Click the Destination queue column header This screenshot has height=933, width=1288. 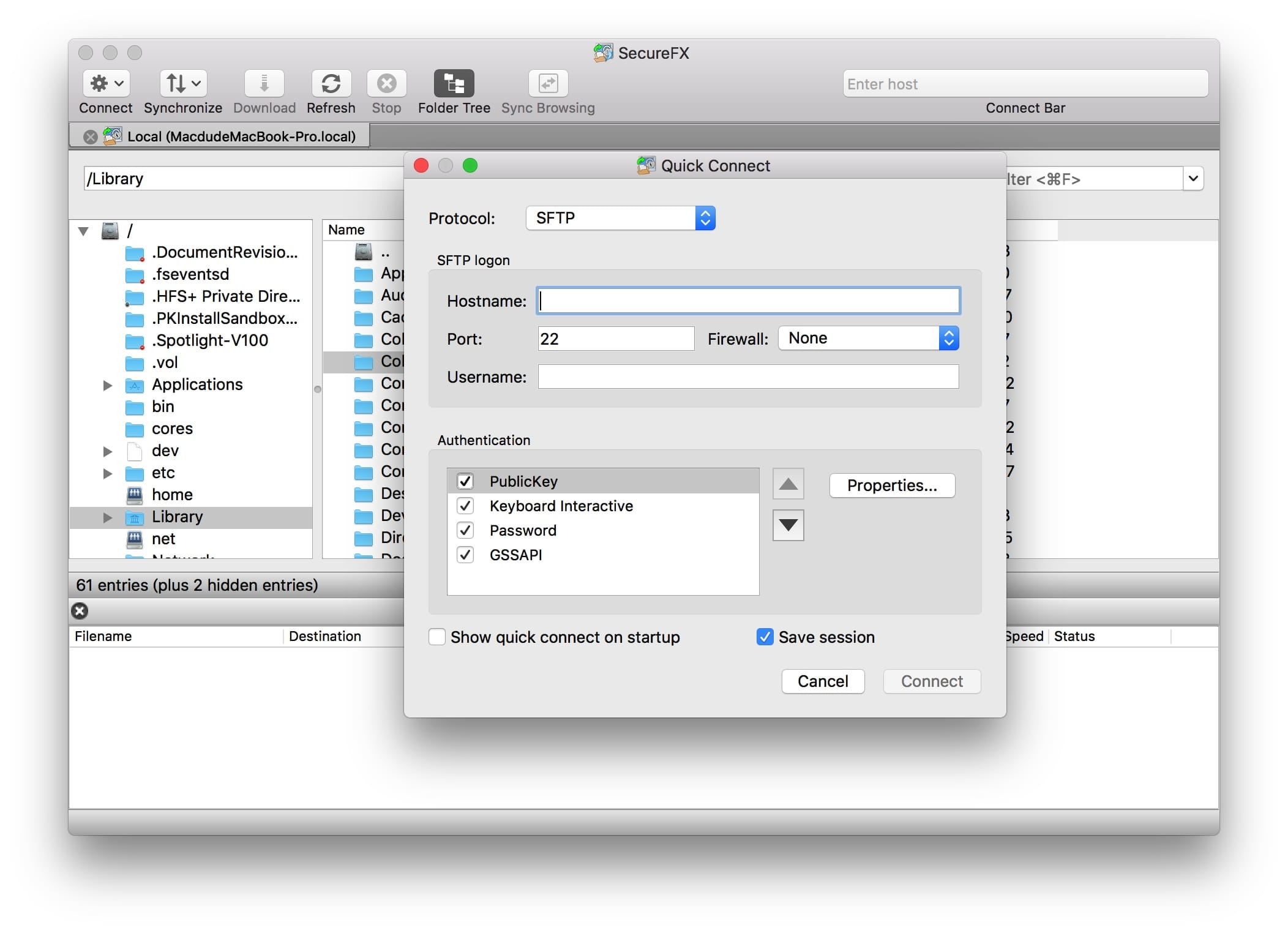[x=345, y=636]
